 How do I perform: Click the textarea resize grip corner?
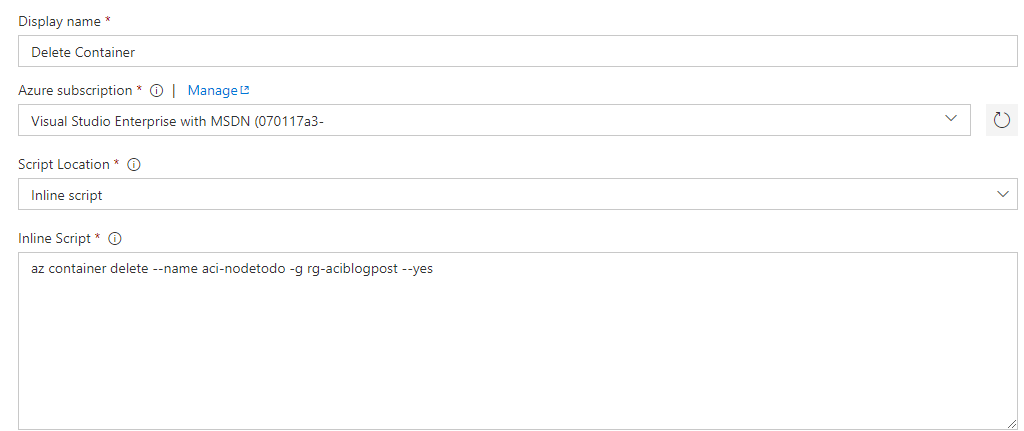pyautogui.click(x=1011, y=424)
